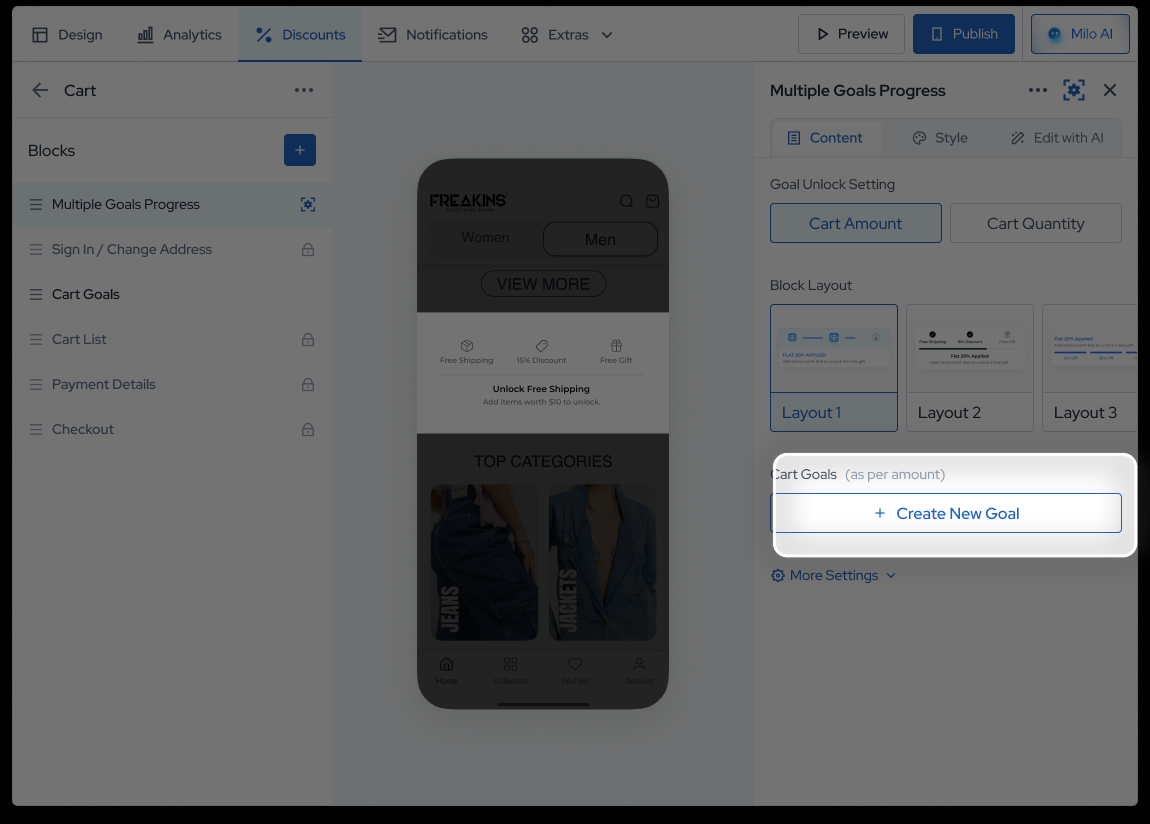The image size is (1150, 824).
Task: Click Unlock Free Shipping text in preview
Action: tap(541, 389)
